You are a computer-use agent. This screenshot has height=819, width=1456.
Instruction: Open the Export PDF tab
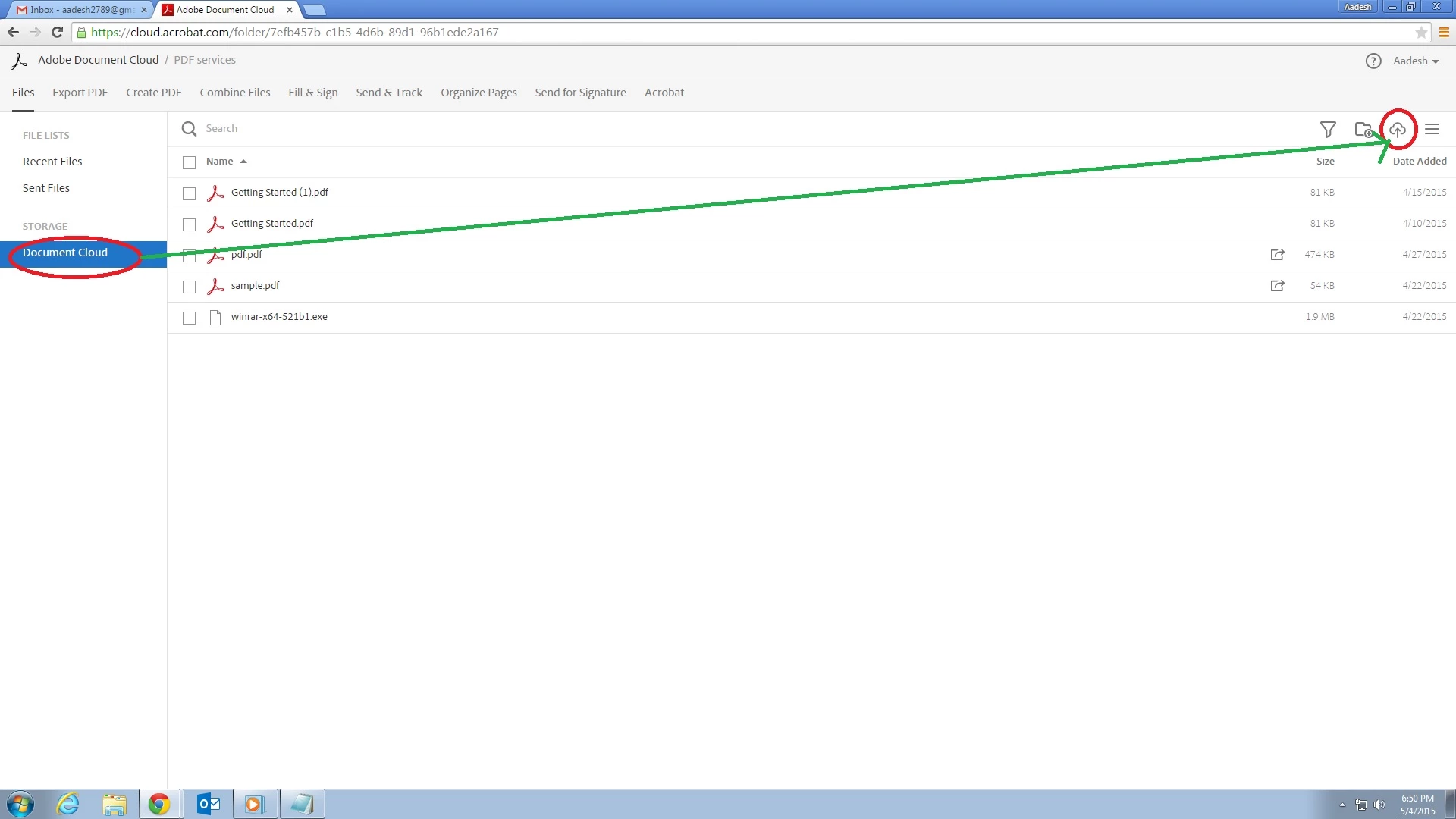coord(80,93)
